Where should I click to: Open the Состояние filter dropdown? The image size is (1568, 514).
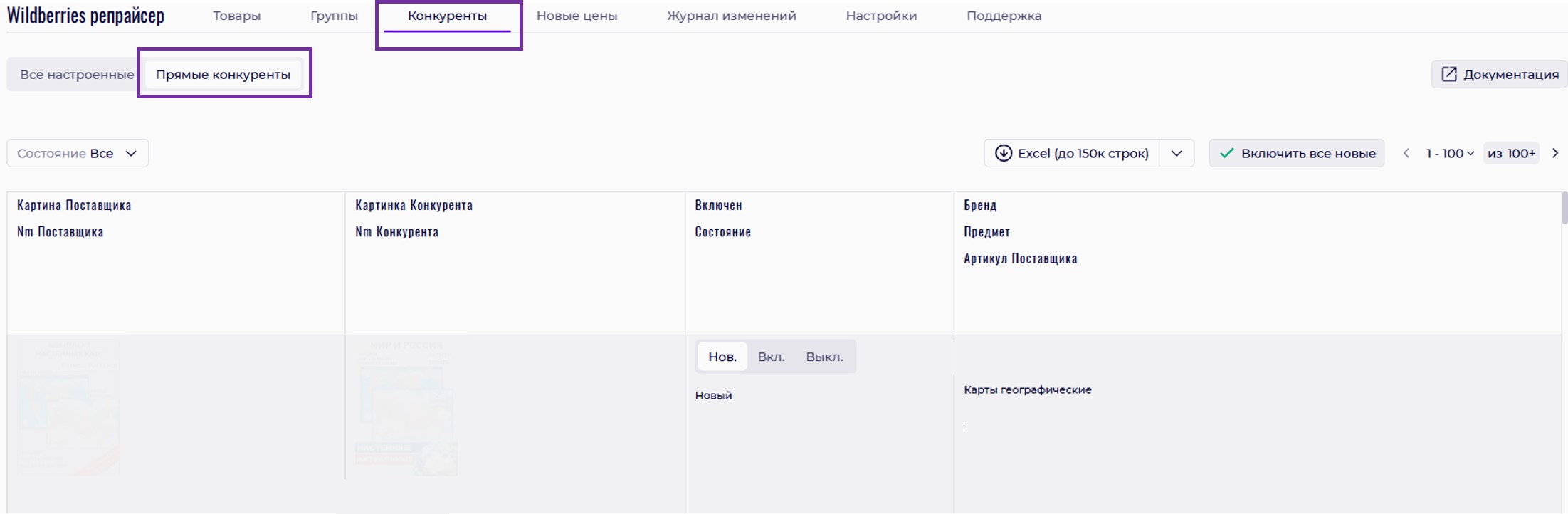(x=78, y=153)
